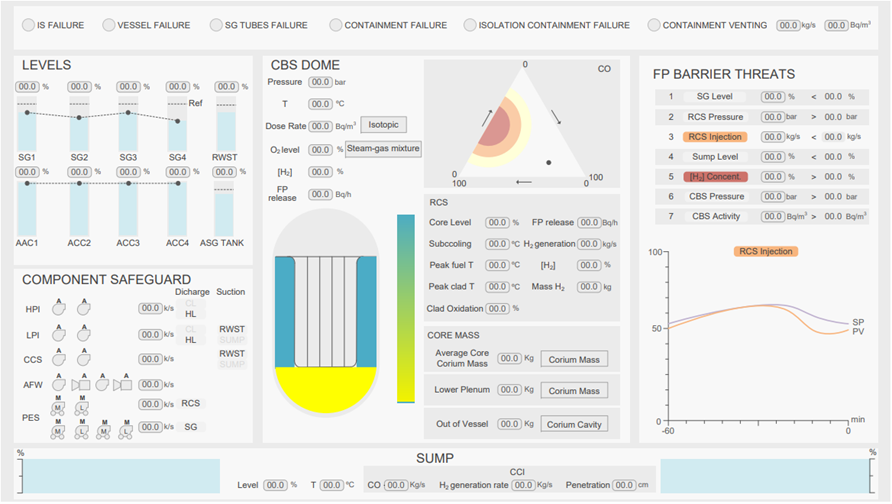The width and height of the screenshot is (892, 504).
Task: Click the CBS Dome Pressure value field
Action: [x=320, y=82]
